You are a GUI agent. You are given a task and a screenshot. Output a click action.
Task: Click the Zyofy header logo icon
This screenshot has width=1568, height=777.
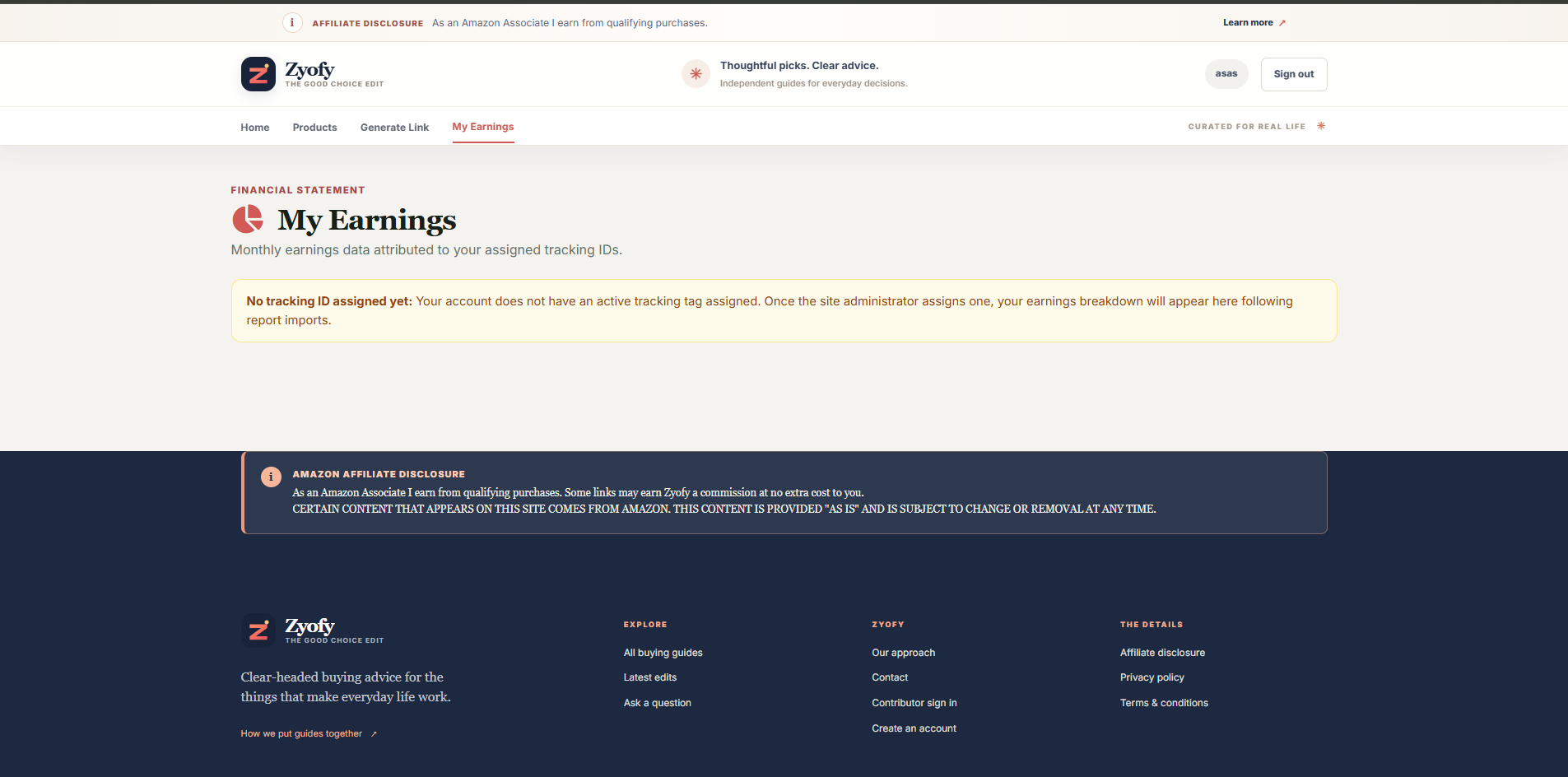pos(258,74)
